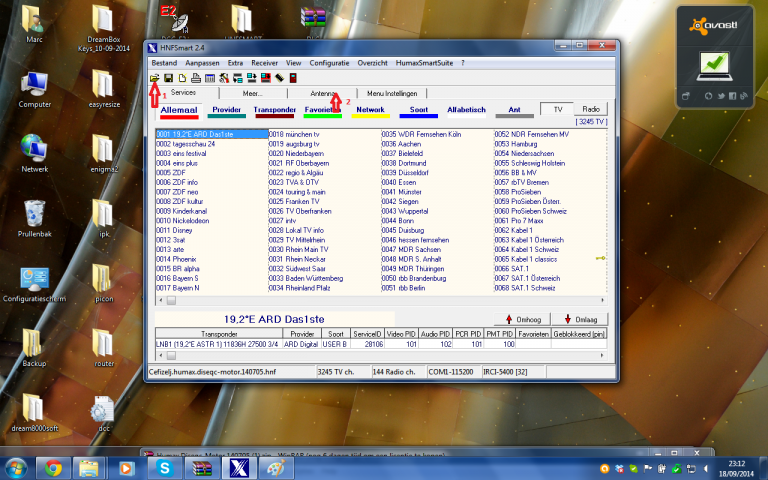Open the enigma2 folder on the desktop
Image resolution: width=768 pixels, height=480 pixels.
pos(104,148)
